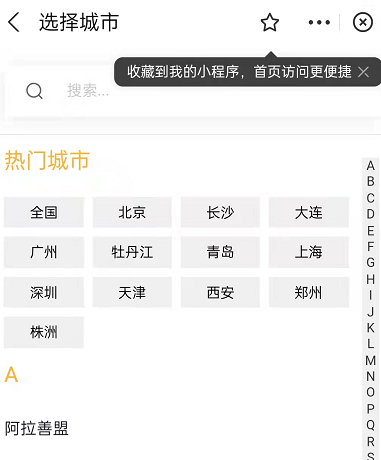Pick 长沙 in hot cities

[x=220, y=212]
